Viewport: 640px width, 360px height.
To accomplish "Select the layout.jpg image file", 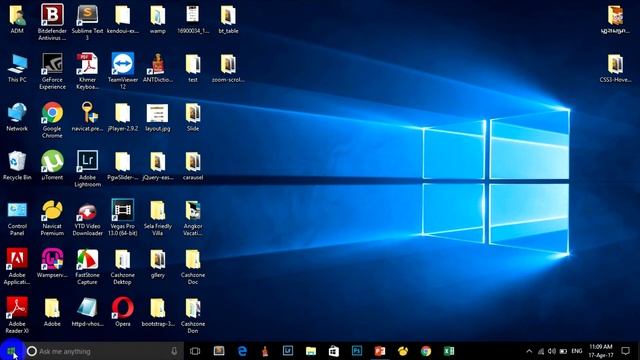I will 158,117.
